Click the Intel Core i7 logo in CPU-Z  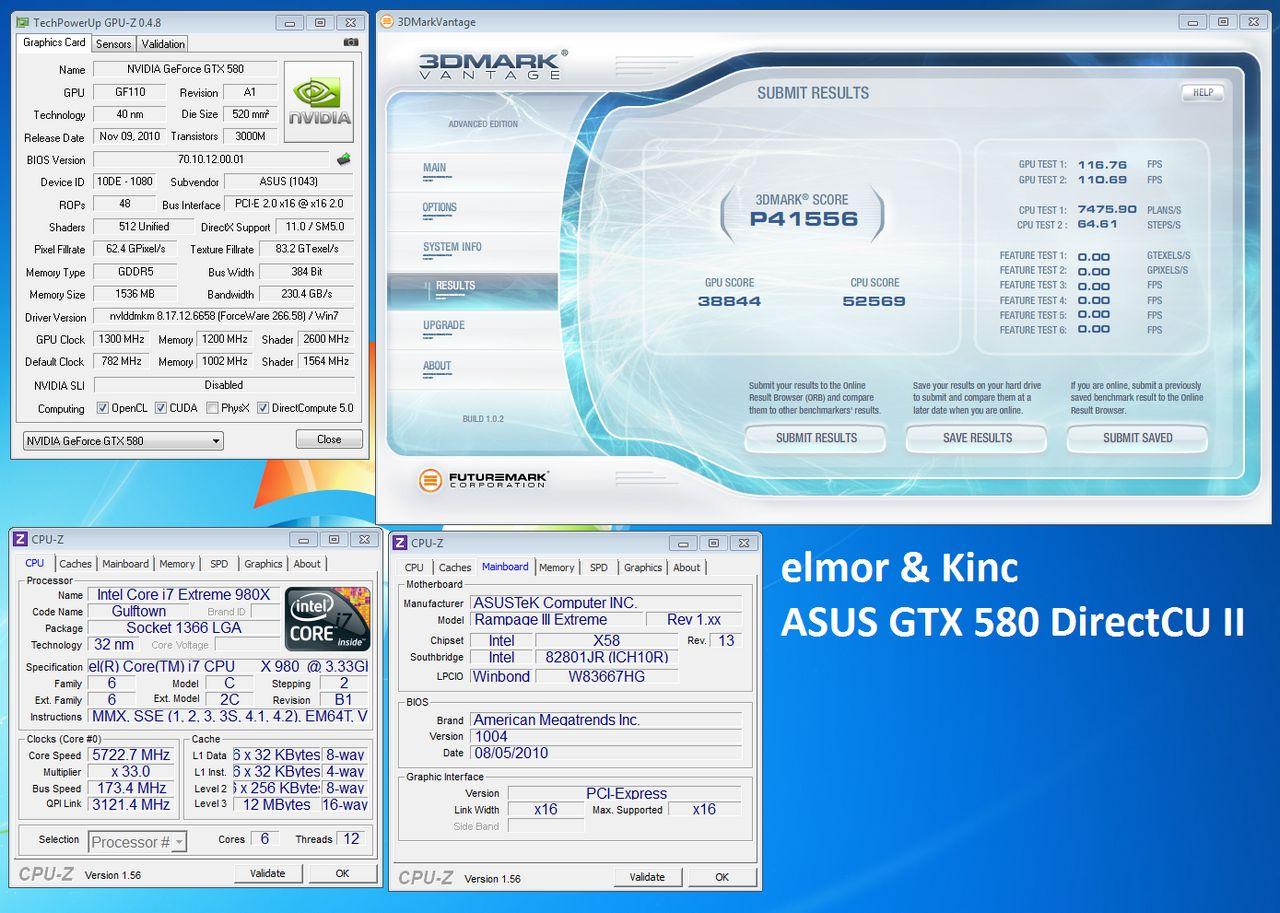pos(328,619)
